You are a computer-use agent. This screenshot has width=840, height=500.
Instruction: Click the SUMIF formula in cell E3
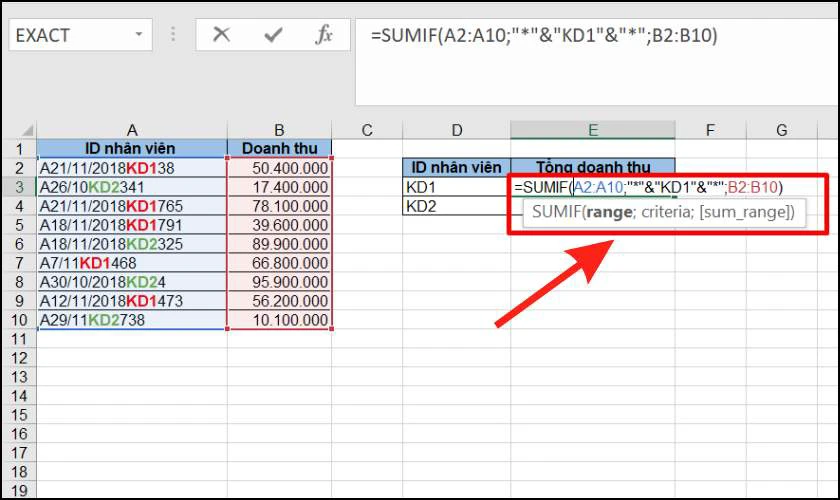[x=648, y=187]
